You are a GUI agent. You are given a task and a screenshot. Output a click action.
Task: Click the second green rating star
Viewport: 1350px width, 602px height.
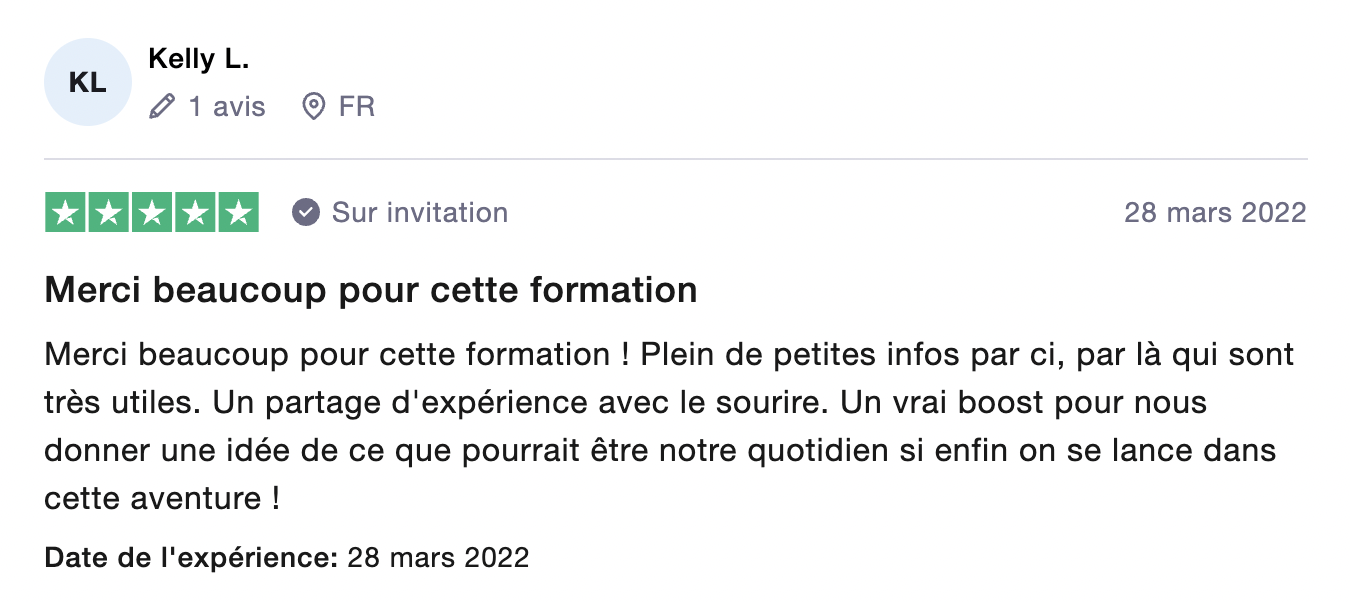[x=109, y=213]
